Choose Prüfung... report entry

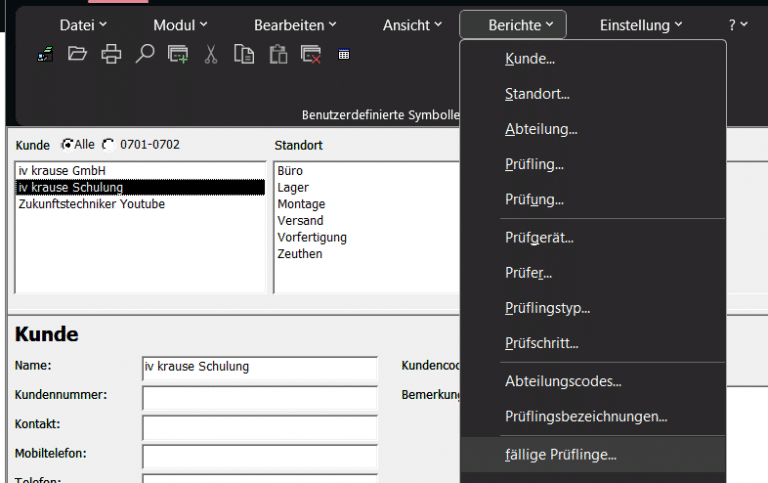(593, 200)
